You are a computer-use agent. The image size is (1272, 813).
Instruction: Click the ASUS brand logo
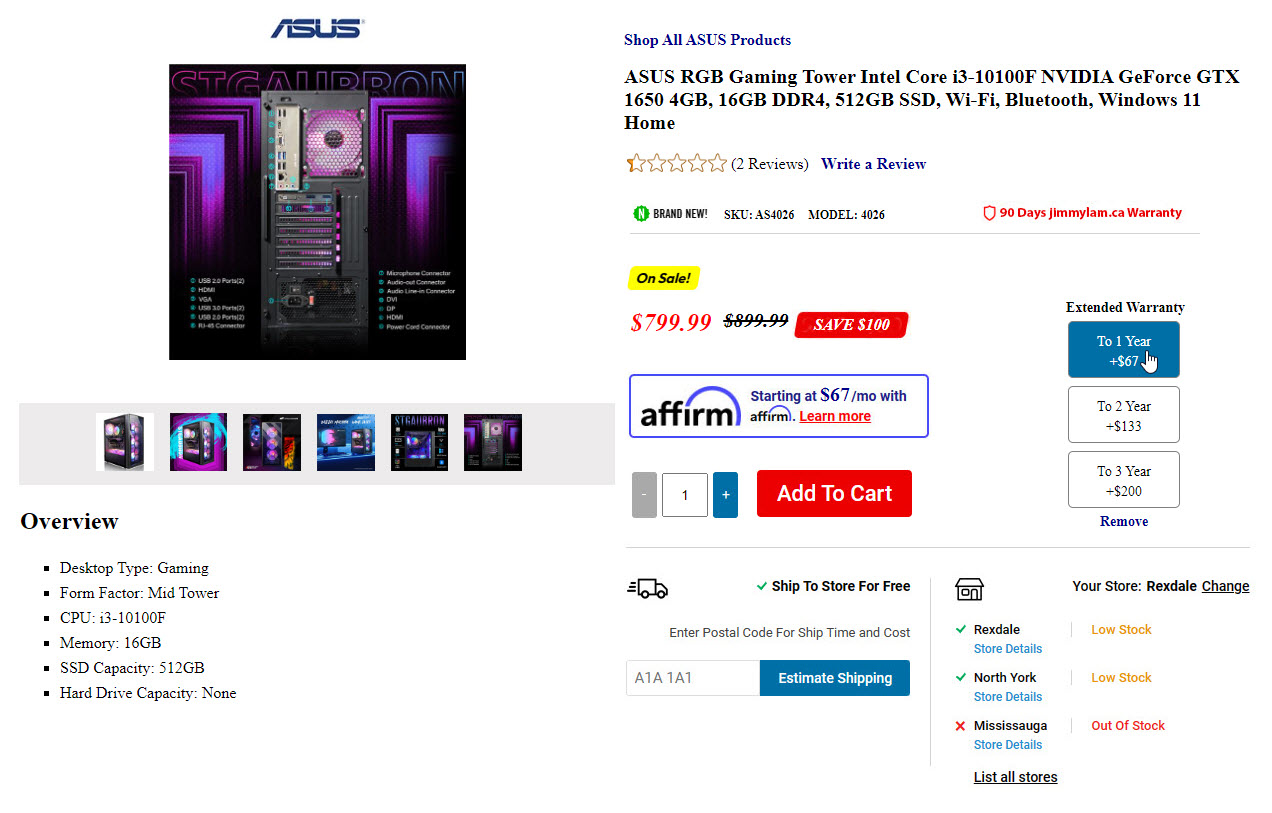(x=318, y=28)
